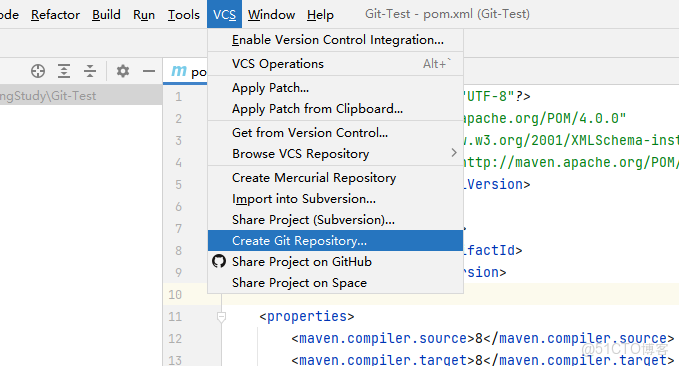Viewport: 679px width, 366px height.
Task: Select Create Git Repository
Action: tap(336, 240)
